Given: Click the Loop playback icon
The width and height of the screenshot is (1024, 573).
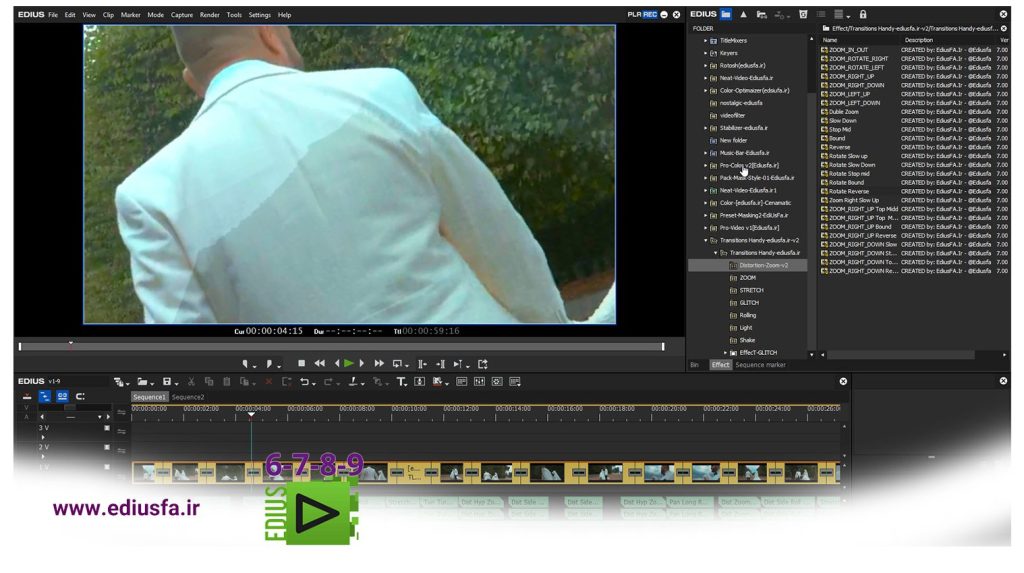Looking at the screenshot, I should 397,364.
